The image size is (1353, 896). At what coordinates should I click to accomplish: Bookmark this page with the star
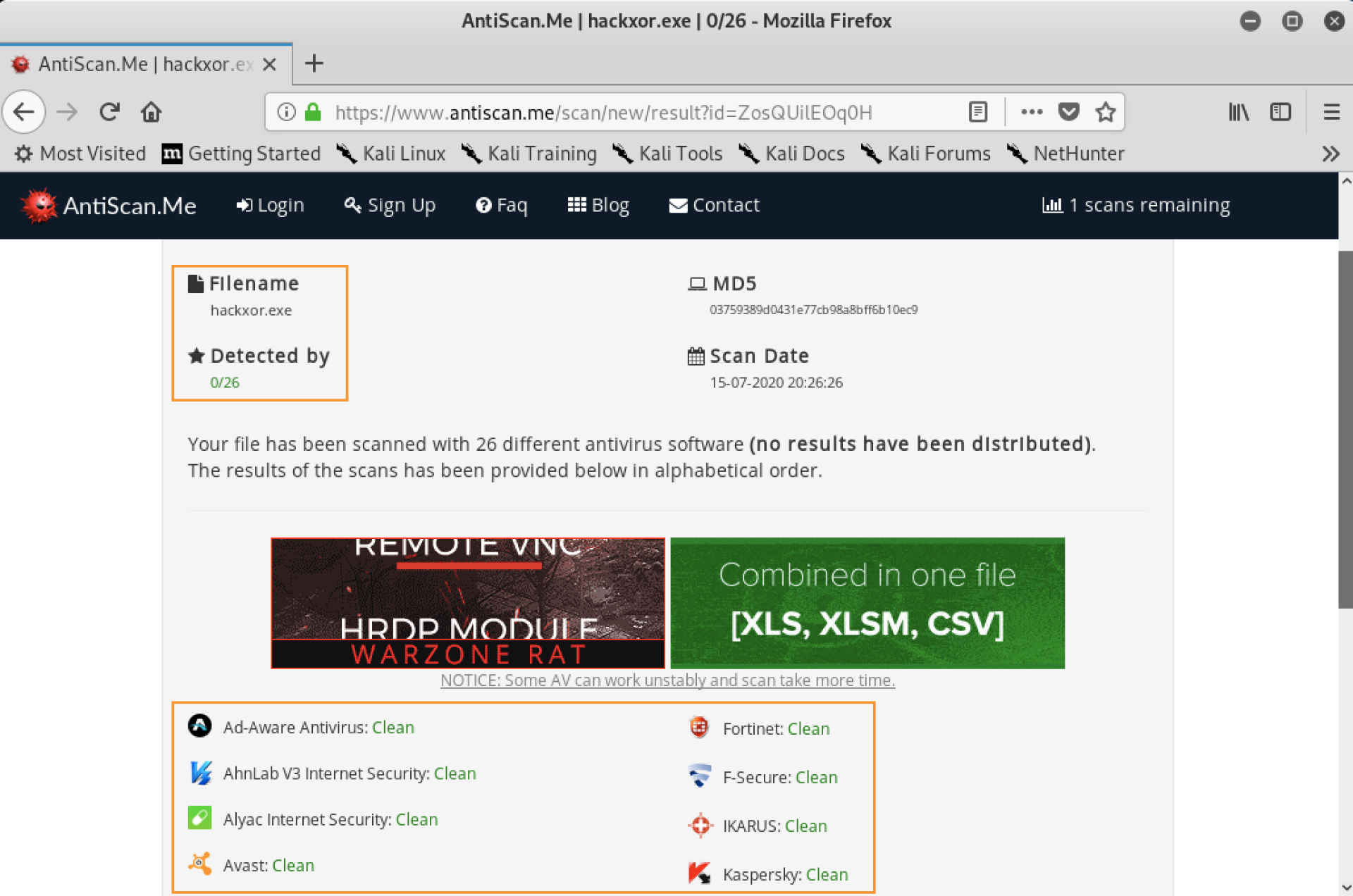pos(1106,112)
